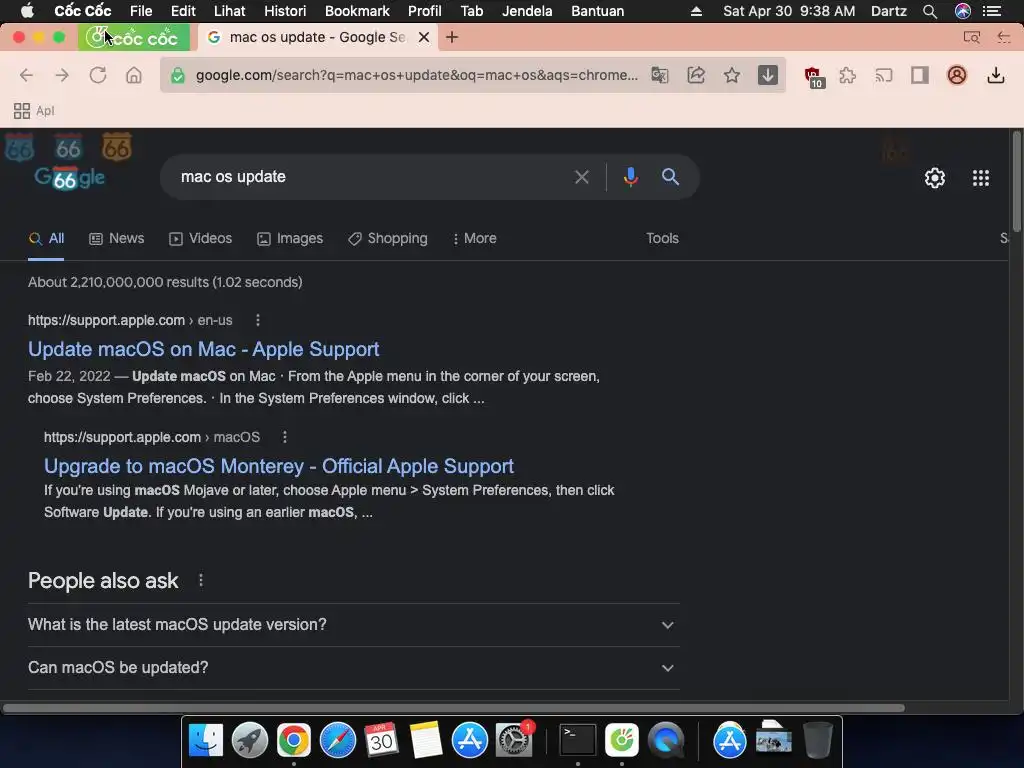Screen dimensions: 1024x768
Task: Expand 'Can macOS be updated?' question
Action: [x=353, y=668]
